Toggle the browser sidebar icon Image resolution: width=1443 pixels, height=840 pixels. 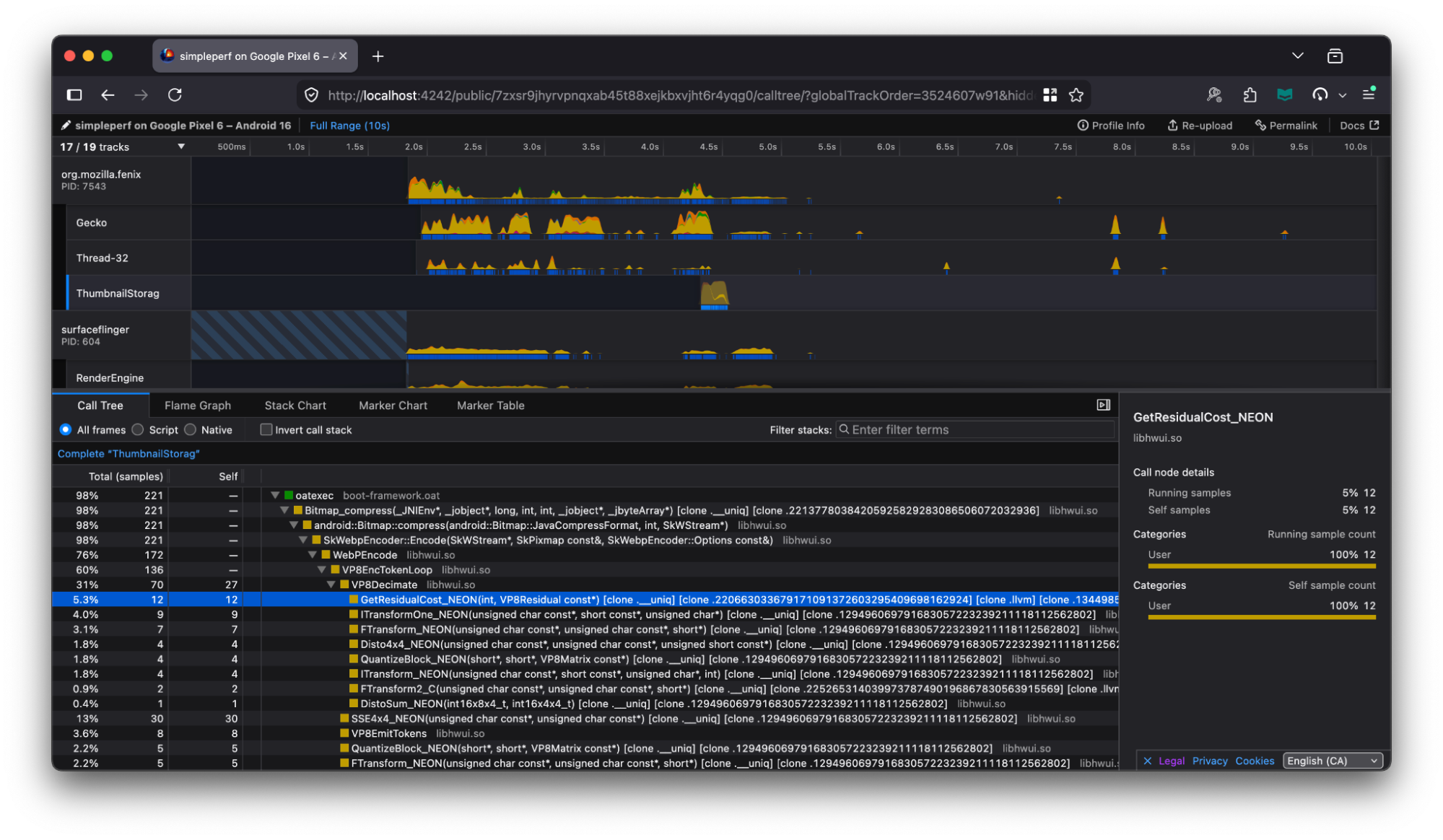74,95
